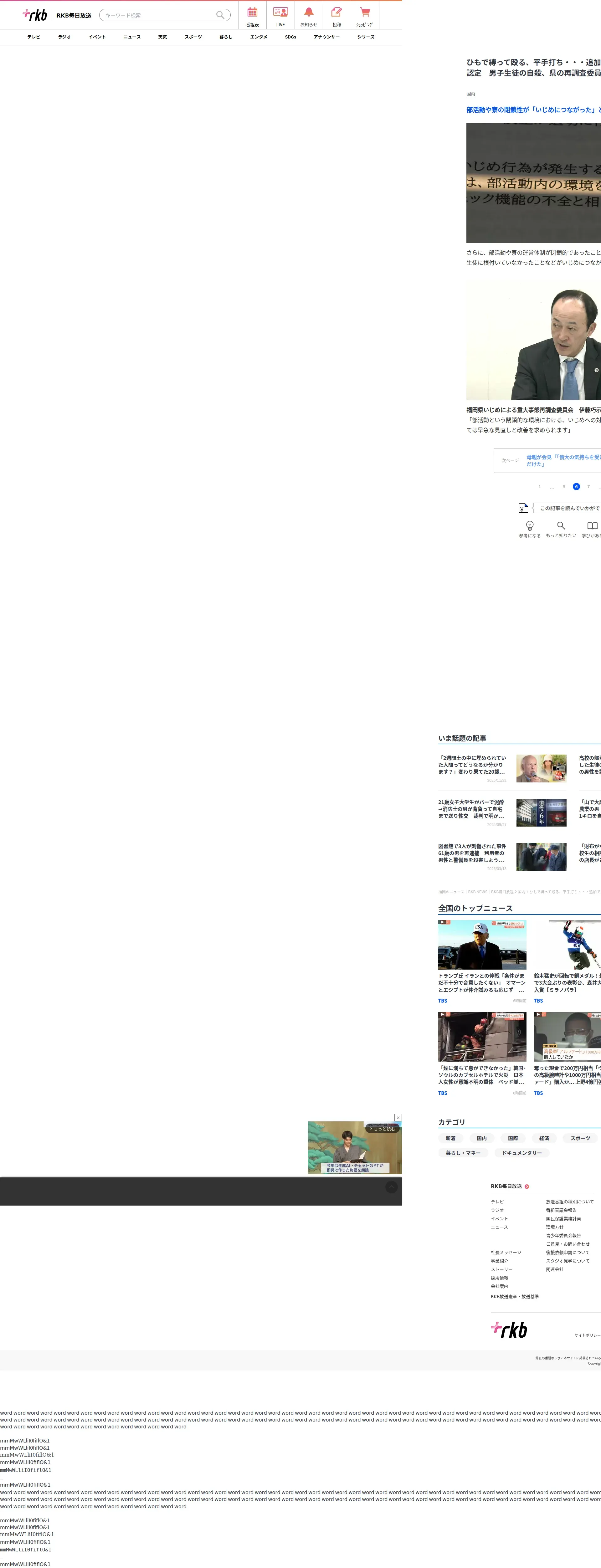Select the アナウンサー menu item
Screen dimensions: 601x1568
point(326,37)
